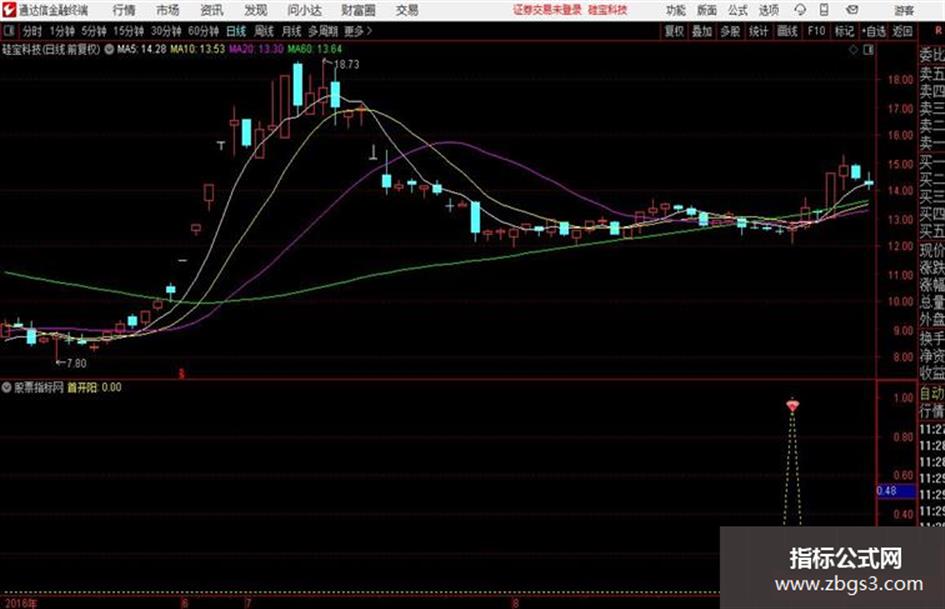Click the 首开阳 0.00 indicator label
Viewport: 945px width, 609px height.
(94, 387)
